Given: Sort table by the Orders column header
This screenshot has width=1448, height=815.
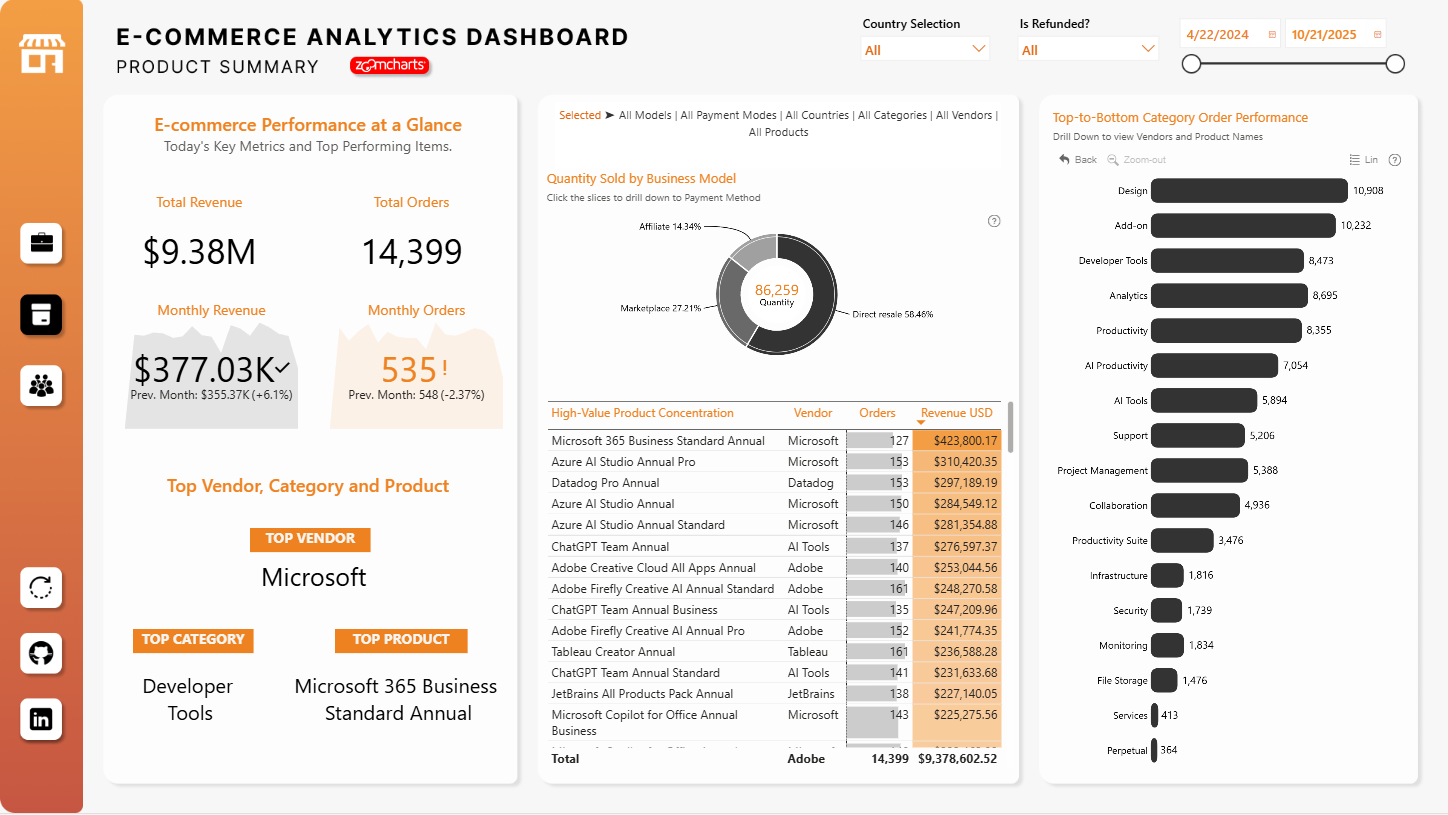Looking at the screenshot, I should coord(877,413).
